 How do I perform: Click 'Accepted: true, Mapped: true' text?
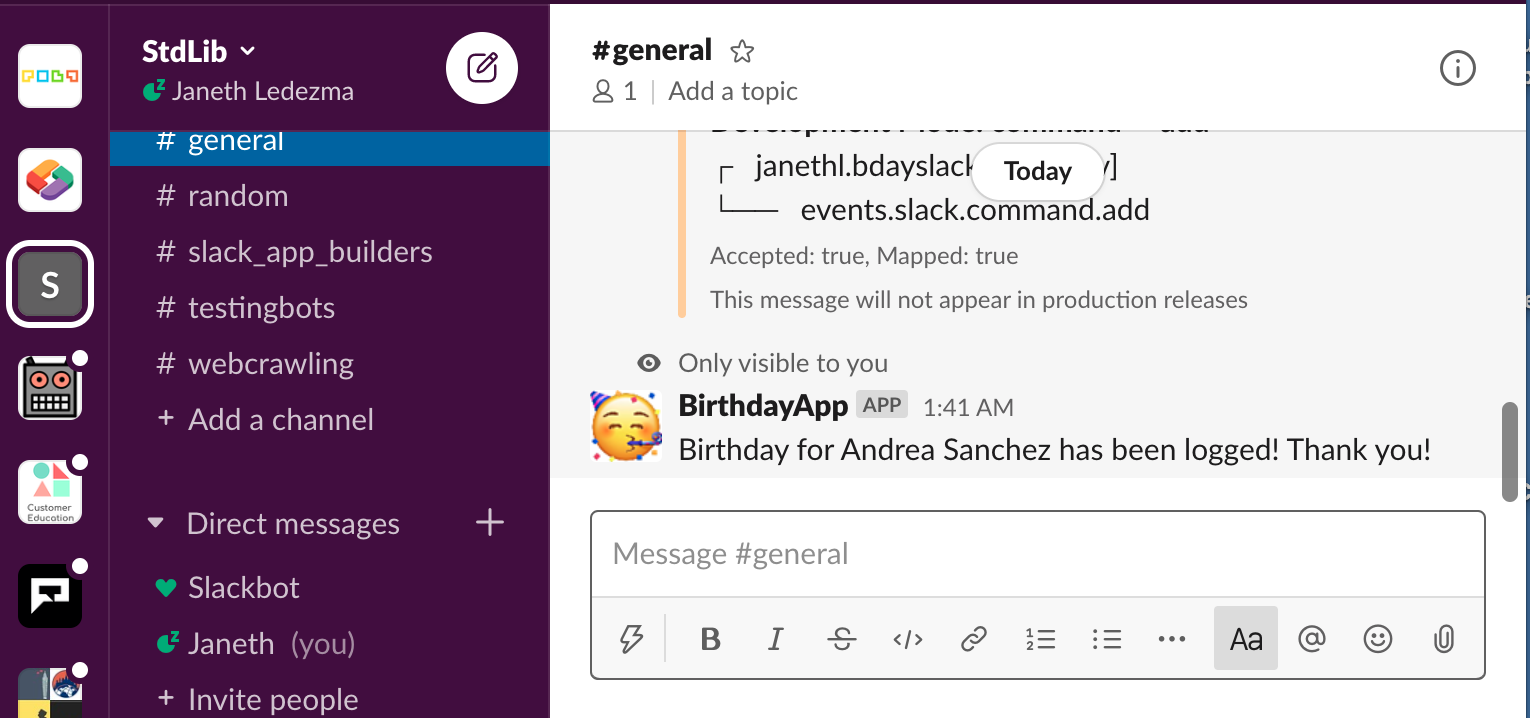click(x=864, y=256)
